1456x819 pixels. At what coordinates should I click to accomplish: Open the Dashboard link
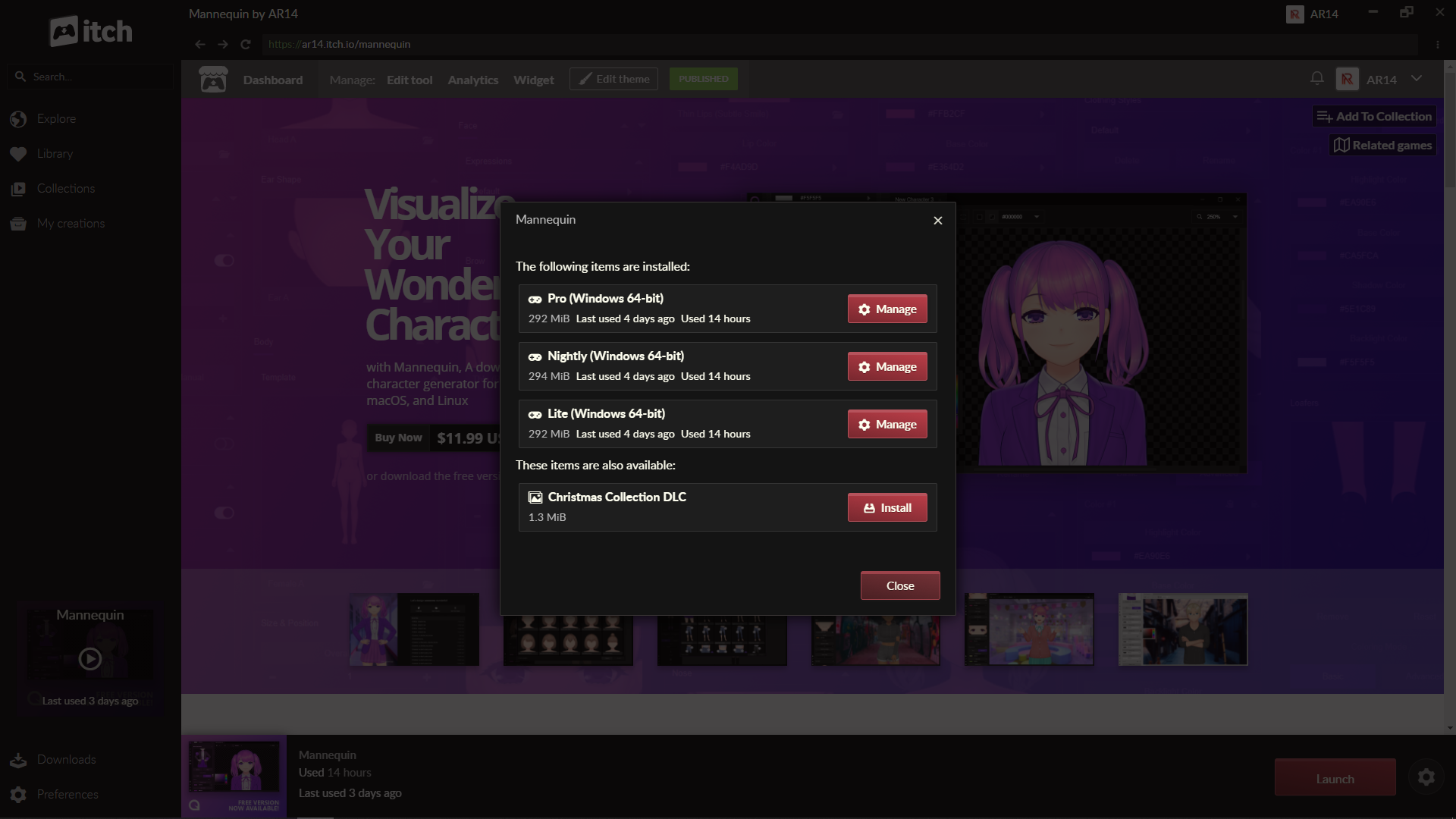tap(273, 80)
